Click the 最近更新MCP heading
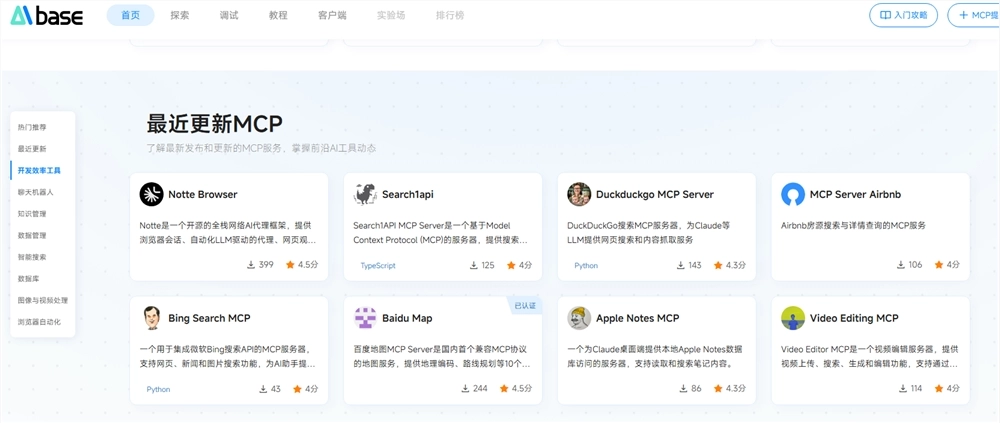Screen dimensions: 1000x423 [x=214, y=124]
